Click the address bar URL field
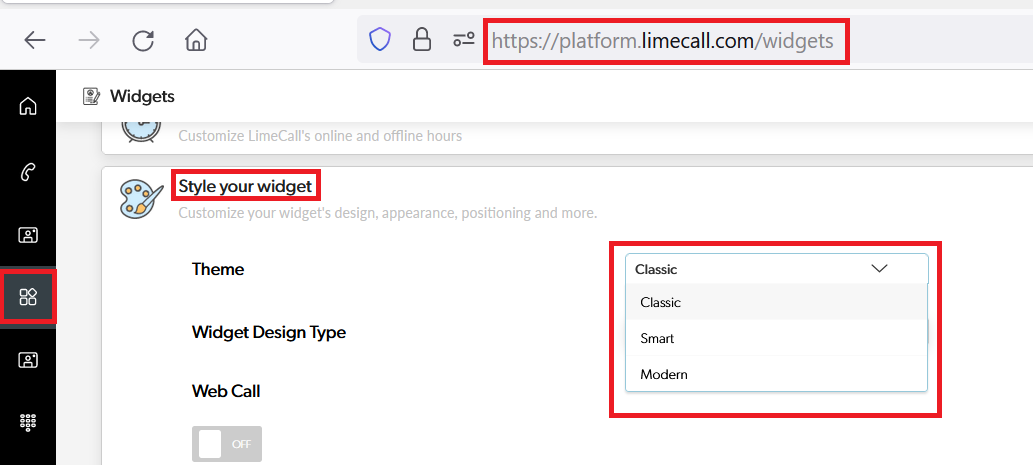 662,42
